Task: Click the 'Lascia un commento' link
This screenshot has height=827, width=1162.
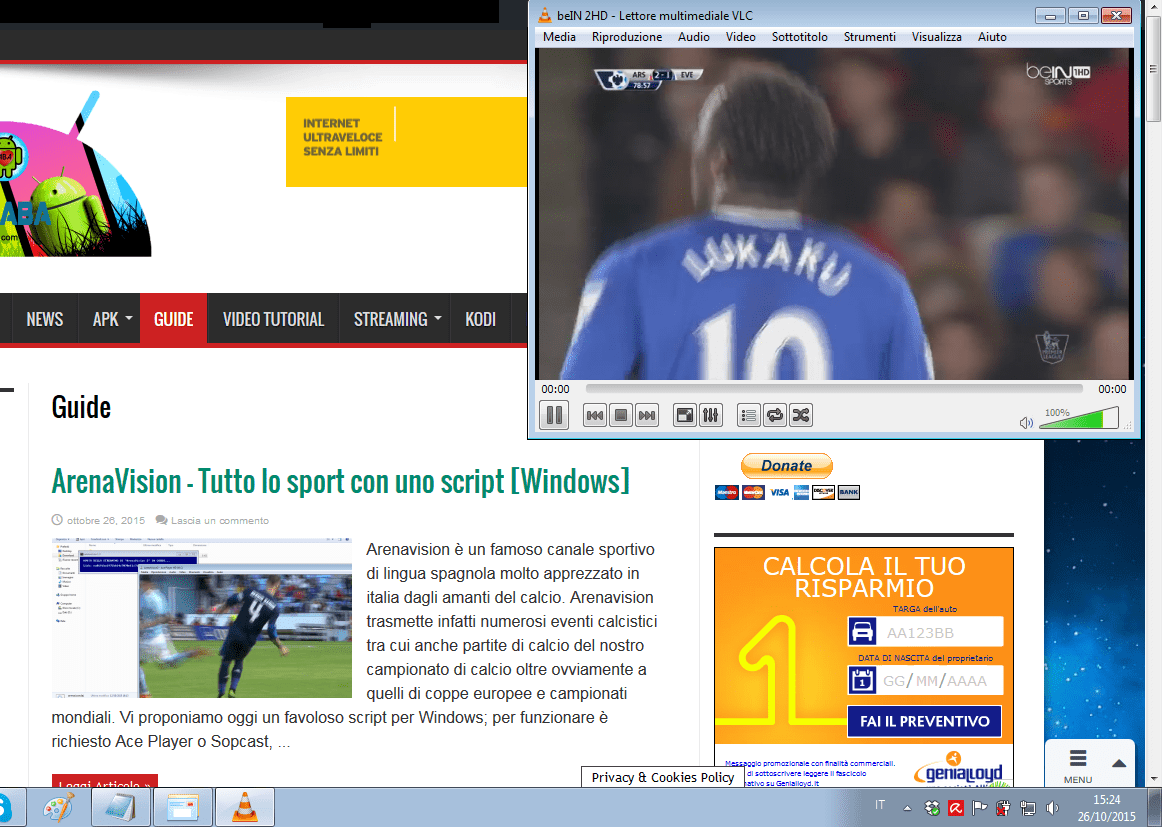Action: click(219, 521)
